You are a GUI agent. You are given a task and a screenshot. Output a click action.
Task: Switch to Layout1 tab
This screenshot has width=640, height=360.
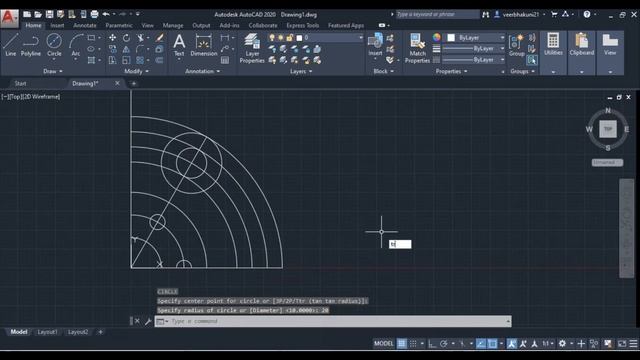tap(47, 332)
